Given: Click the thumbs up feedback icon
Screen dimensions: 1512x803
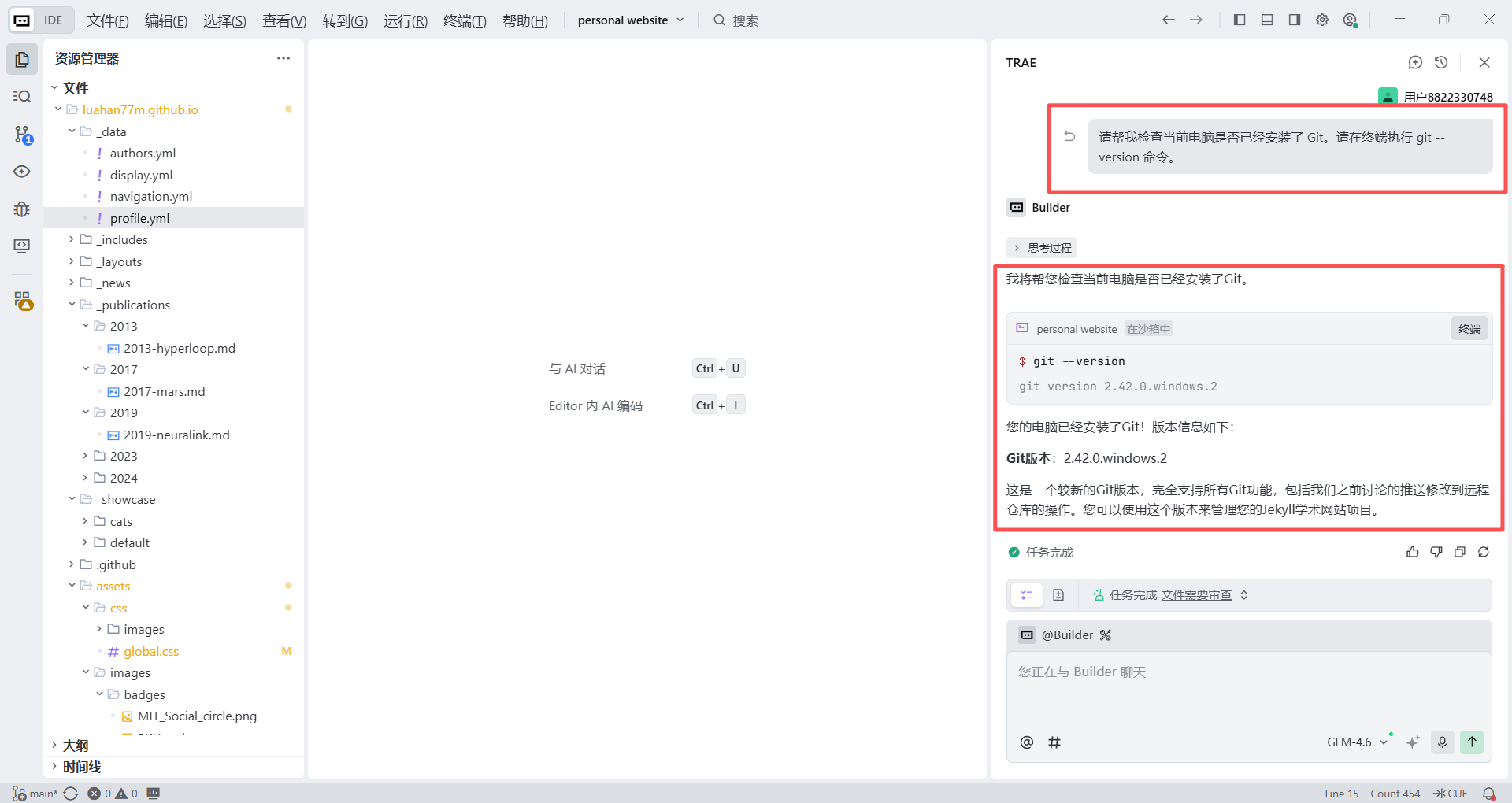Looking at the screenshot, I should 1412,552.
